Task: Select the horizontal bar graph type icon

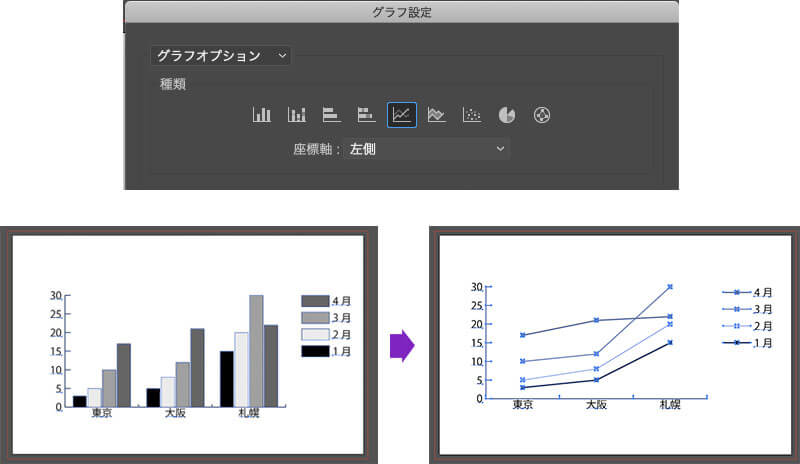Action: pos(332,115)
